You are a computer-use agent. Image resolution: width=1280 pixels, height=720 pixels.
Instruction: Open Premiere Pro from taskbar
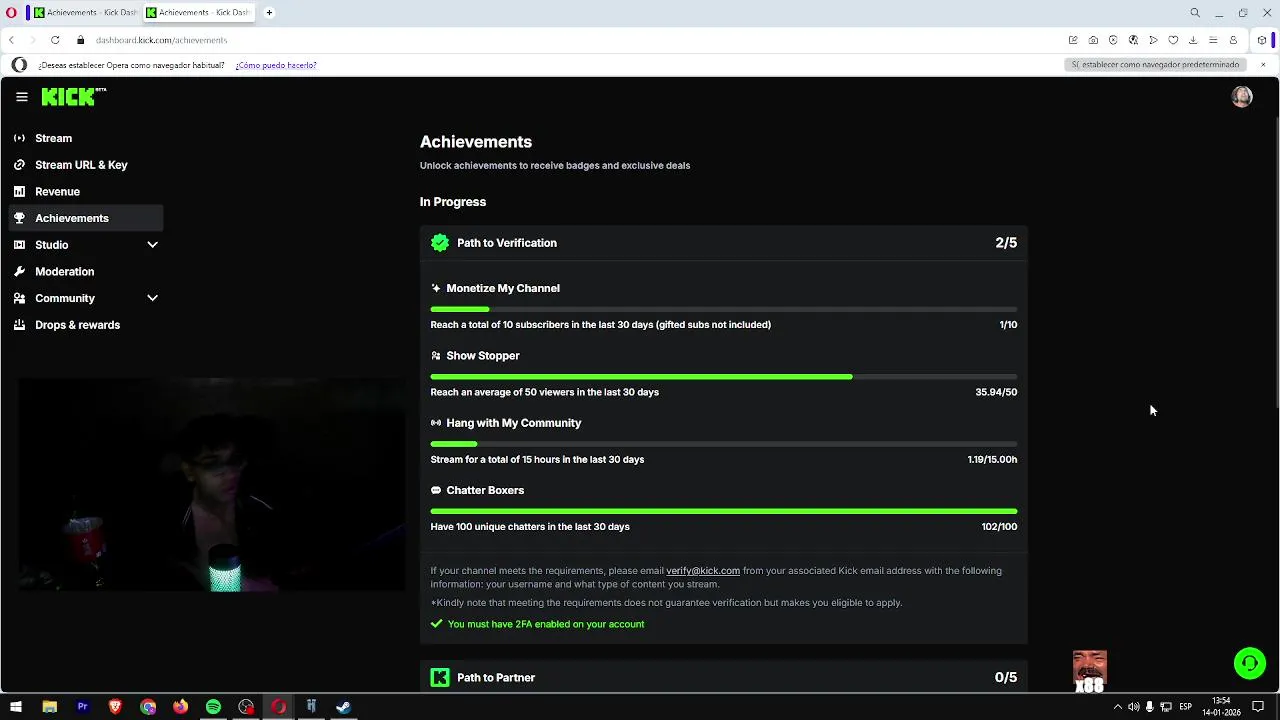[82, 707]
